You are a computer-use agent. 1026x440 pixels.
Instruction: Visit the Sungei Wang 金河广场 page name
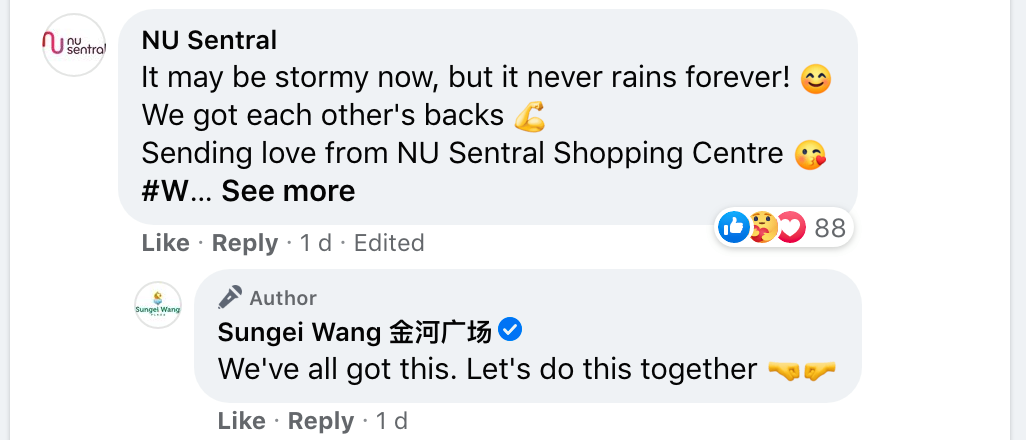point(354,331)
